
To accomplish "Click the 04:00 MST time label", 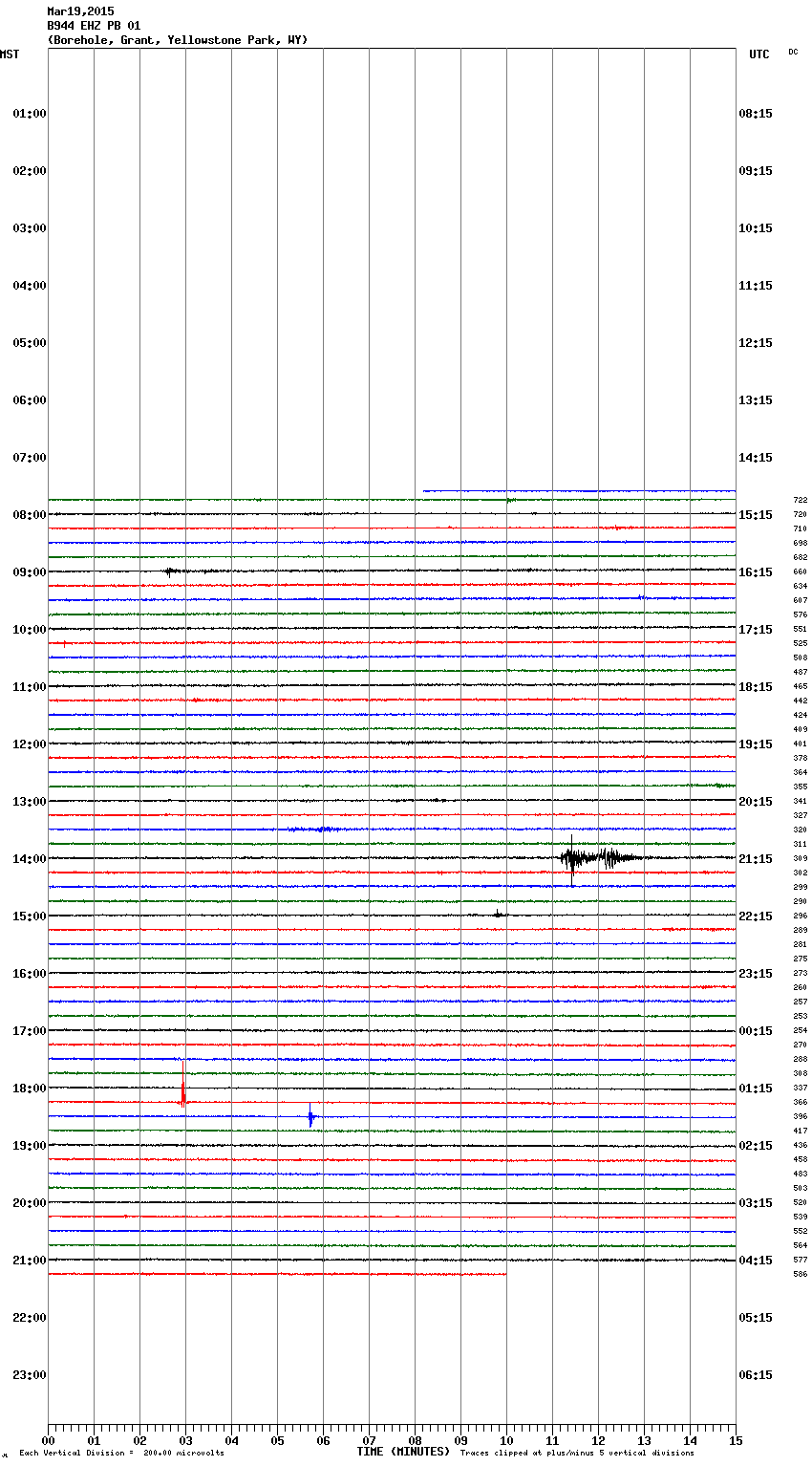I will click(x=30, y=286).
